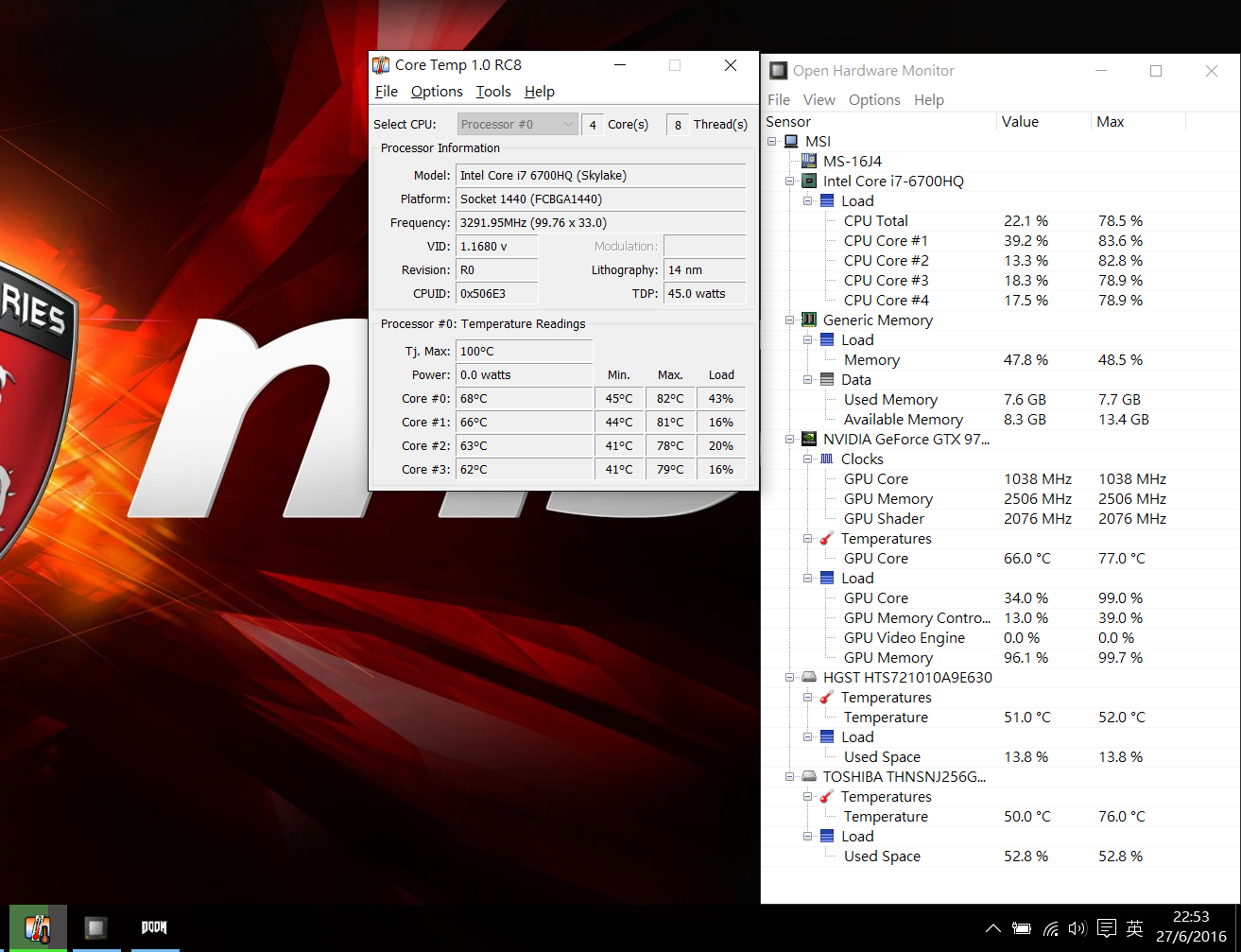The width and height of the screenshot is (1241, 952).
Task: Open the Wi-Fi network tray icon
Action: 1050,928
